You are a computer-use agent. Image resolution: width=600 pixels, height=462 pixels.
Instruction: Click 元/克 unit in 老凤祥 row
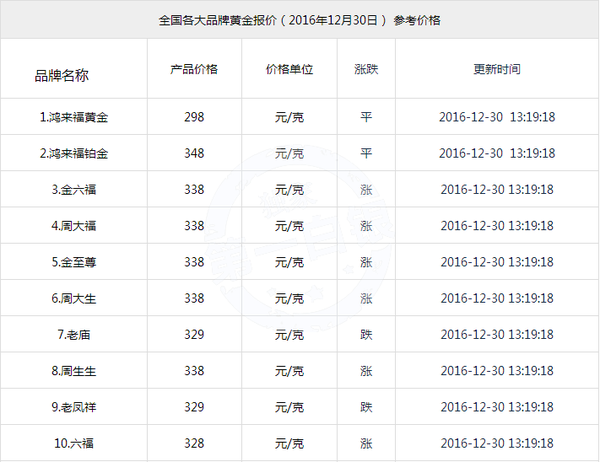tap(289, 407)
